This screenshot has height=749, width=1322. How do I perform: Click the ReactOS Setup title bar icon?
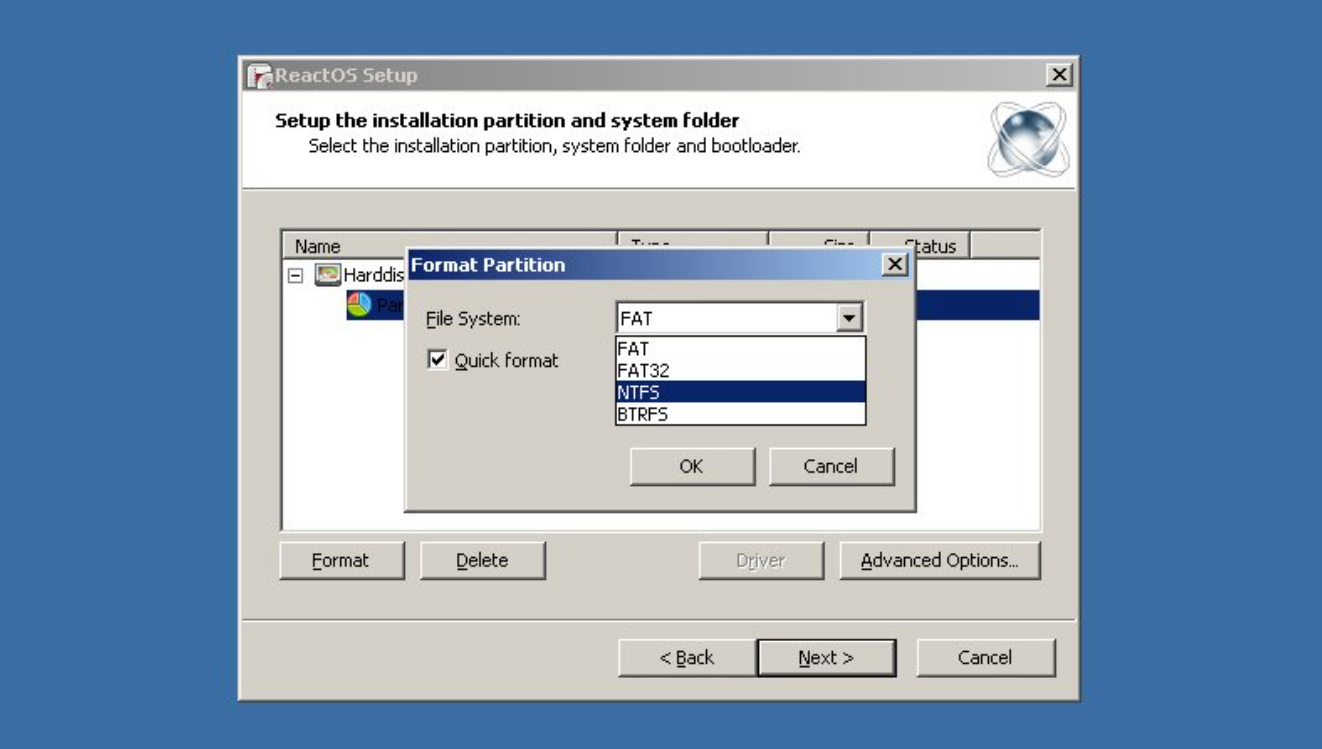pyautogui.click(x=260, y=76)
